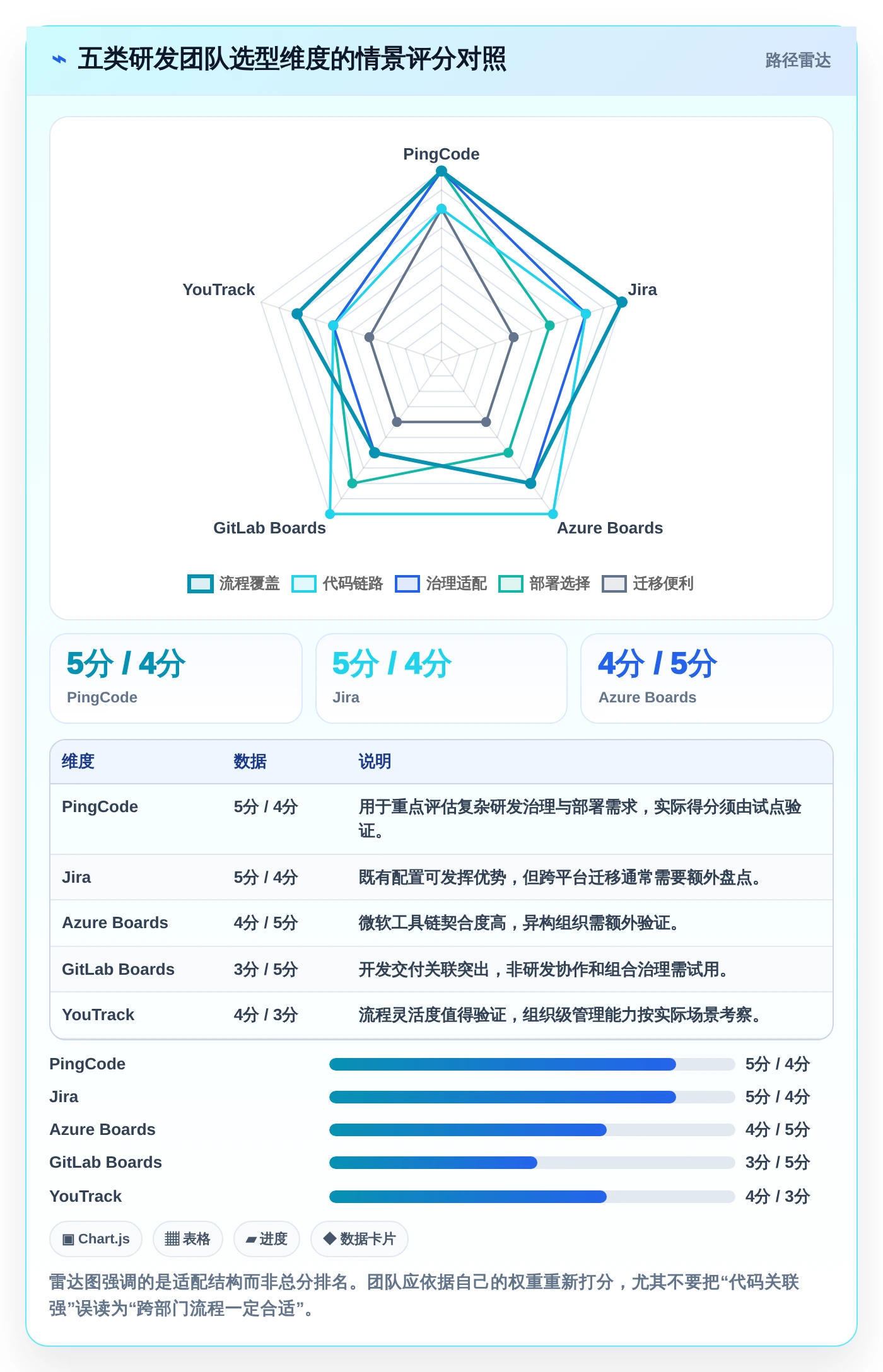
Task: Select the GitLab Boards table row name
Action: point(118,969)
